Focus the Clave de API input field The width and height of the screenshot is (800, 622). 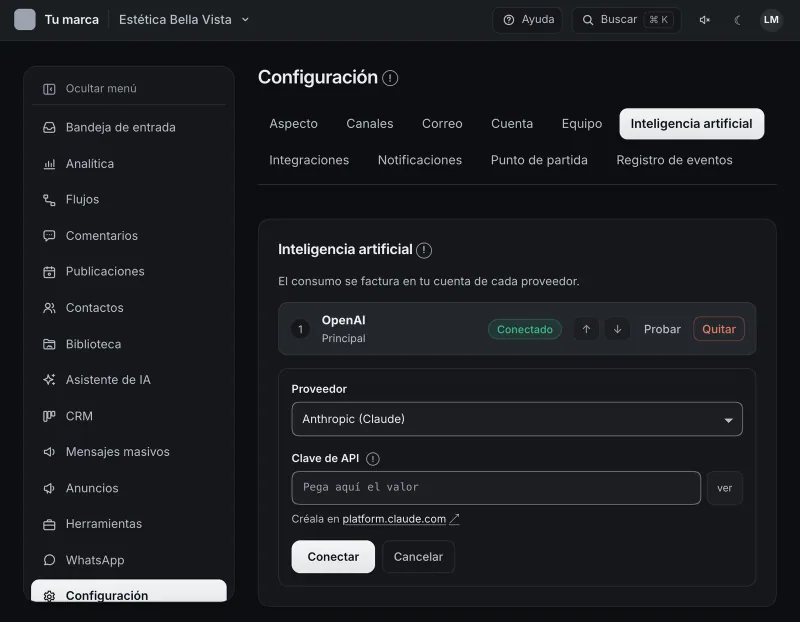[496, 488]
